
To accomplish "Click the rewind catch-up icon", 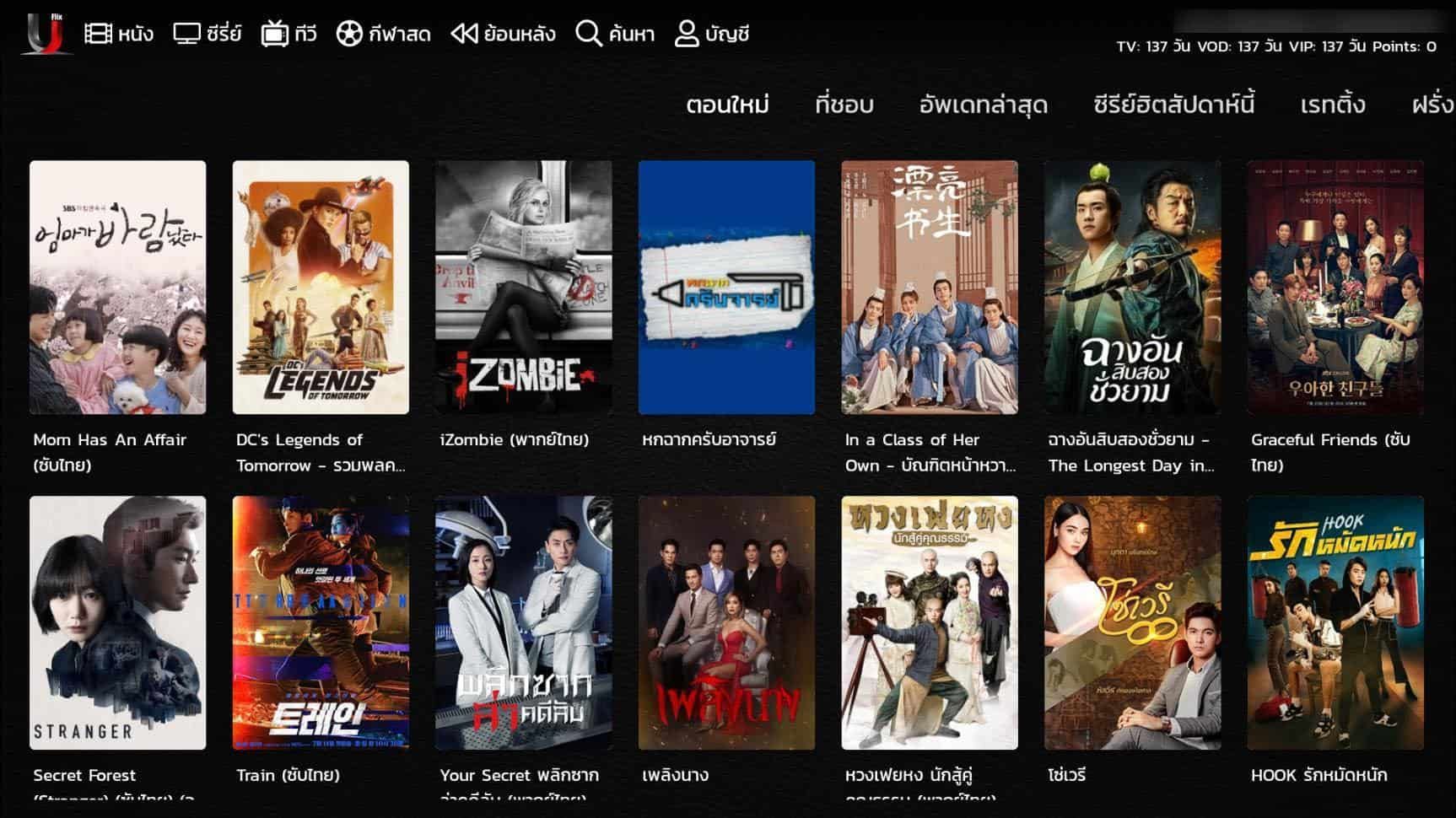I will pyautogui.click(x=464, y=34).
